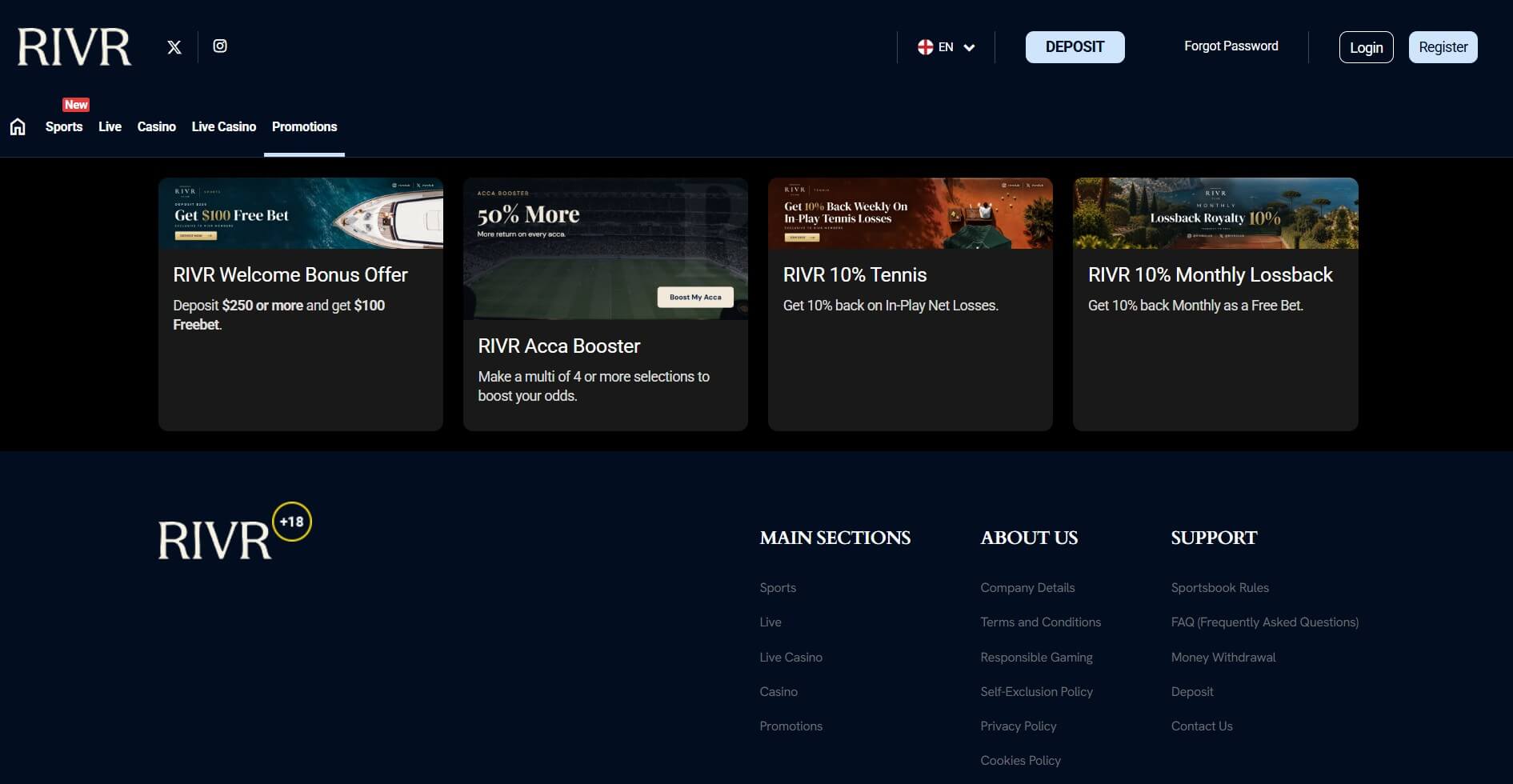The width and height of the screenshot is (1513, 784).
Task: Open RIVR Welcome Bonus Offer title
Action: [x=290, y=274]
